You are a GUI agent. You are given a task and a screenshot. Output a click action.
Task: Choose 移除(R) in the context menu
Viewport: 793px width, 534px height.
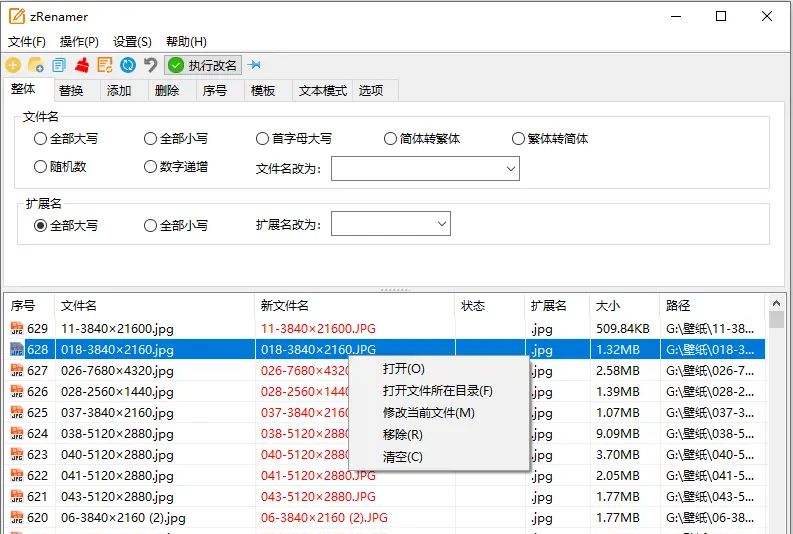point(439,435)
